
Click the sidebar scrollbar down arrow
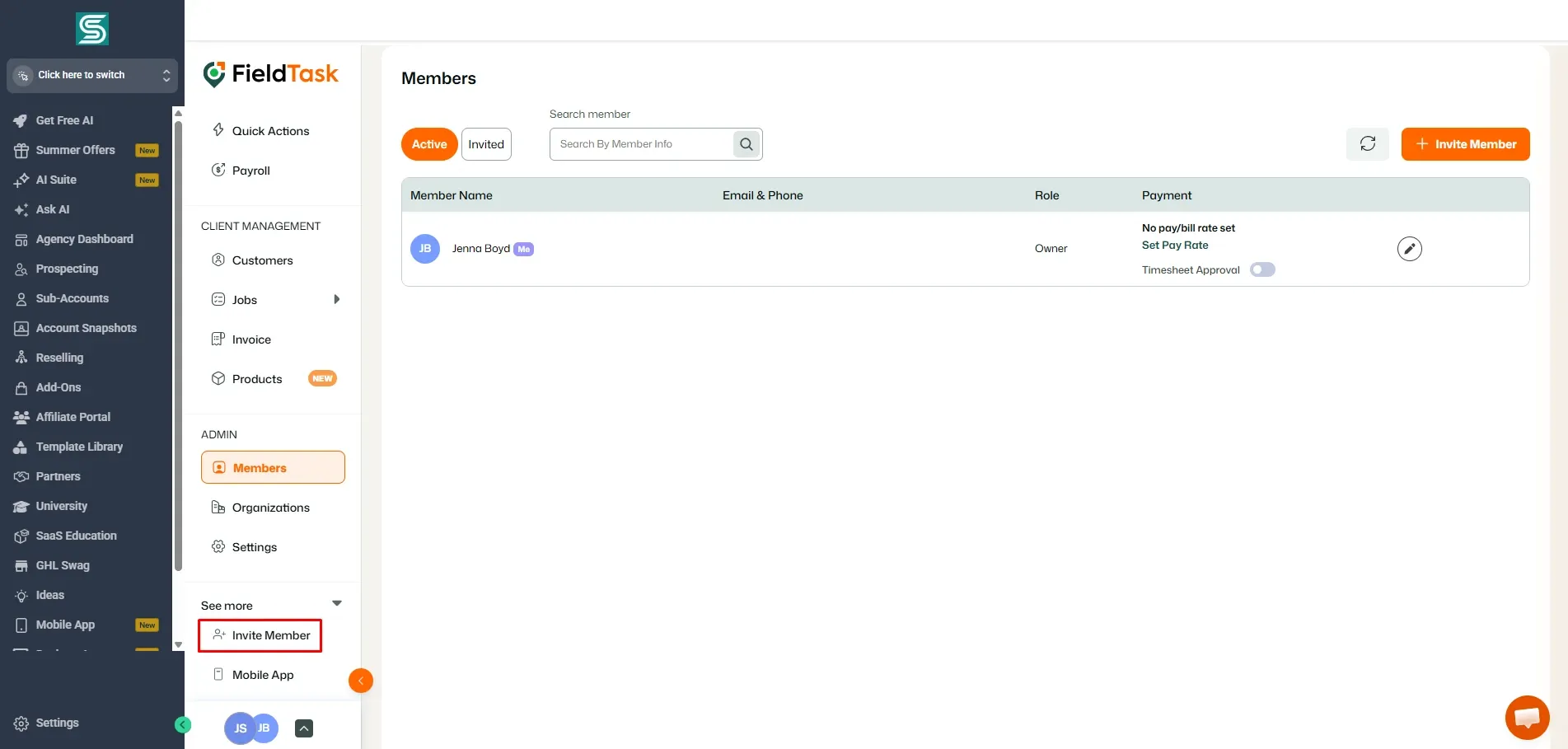point(178,645)
